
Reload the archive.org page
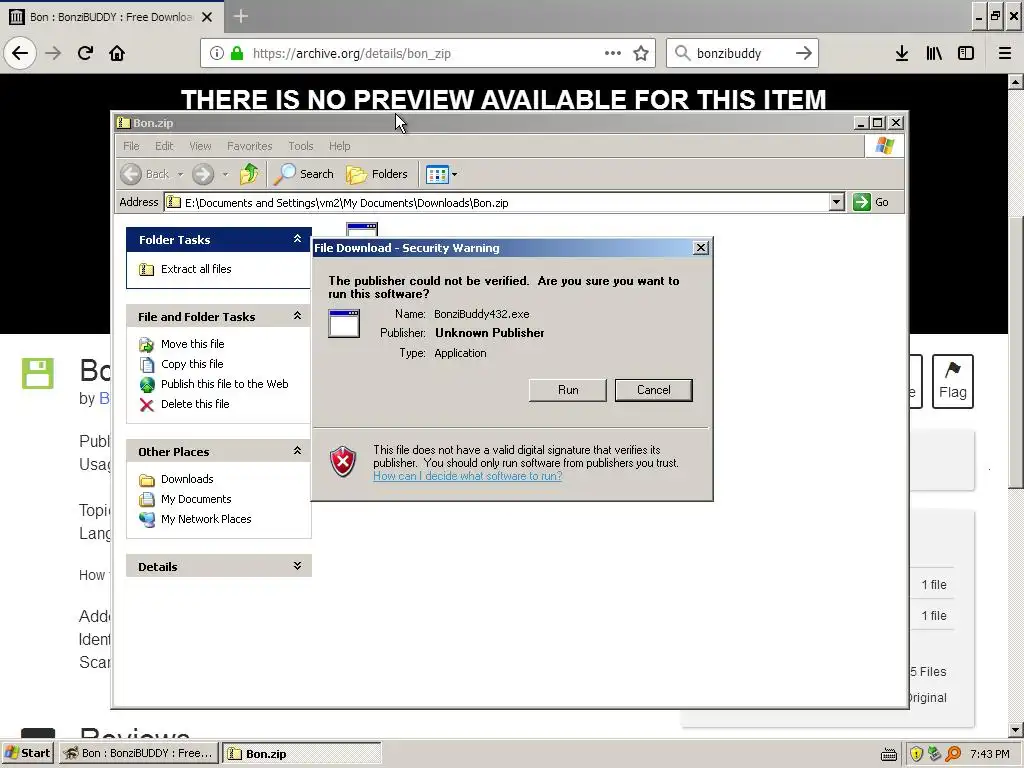tap(85, 53)
